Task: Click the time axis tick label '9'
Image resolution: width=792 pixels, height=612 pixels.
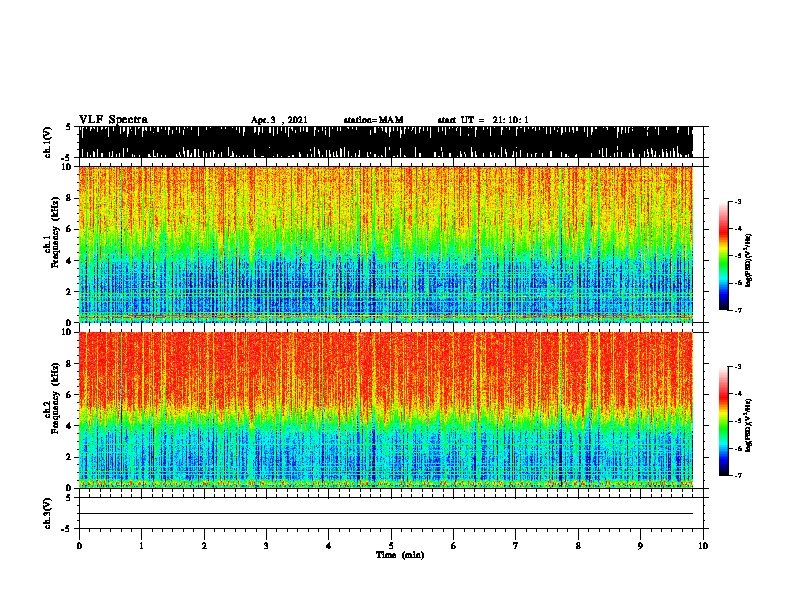Action: (640, 546)
